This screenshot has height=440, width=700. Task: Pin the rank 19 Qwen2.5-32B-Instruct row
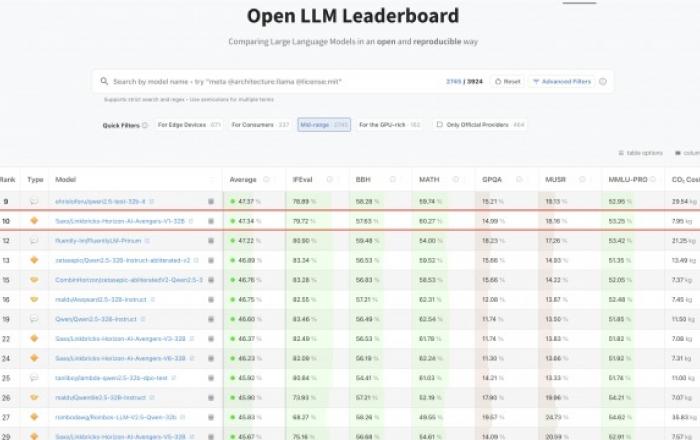[x=211, y=319]
